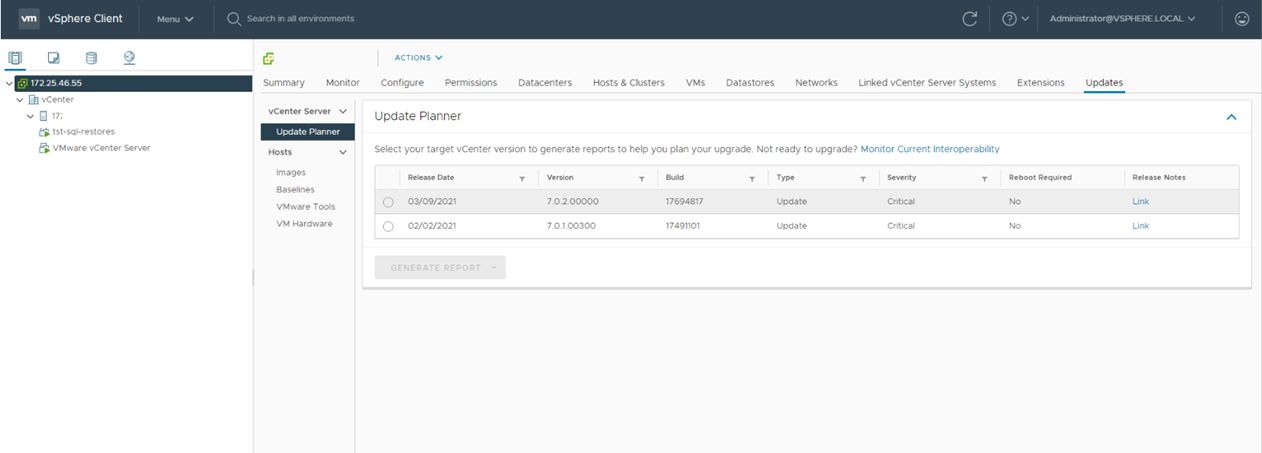Open VMware Tools under Hosts
Screen dimensions: 1262x453
(x=306, y=206)
